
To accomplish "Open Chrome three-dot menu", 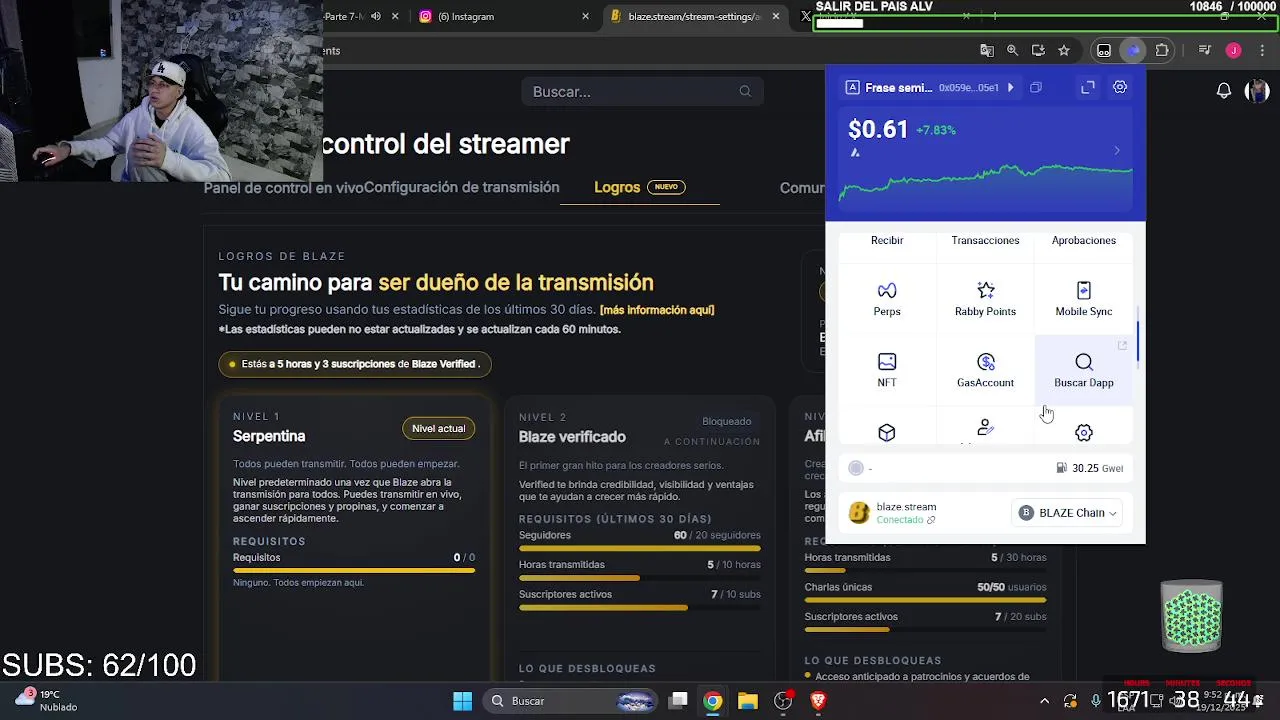I will (x=1260, y=50).
